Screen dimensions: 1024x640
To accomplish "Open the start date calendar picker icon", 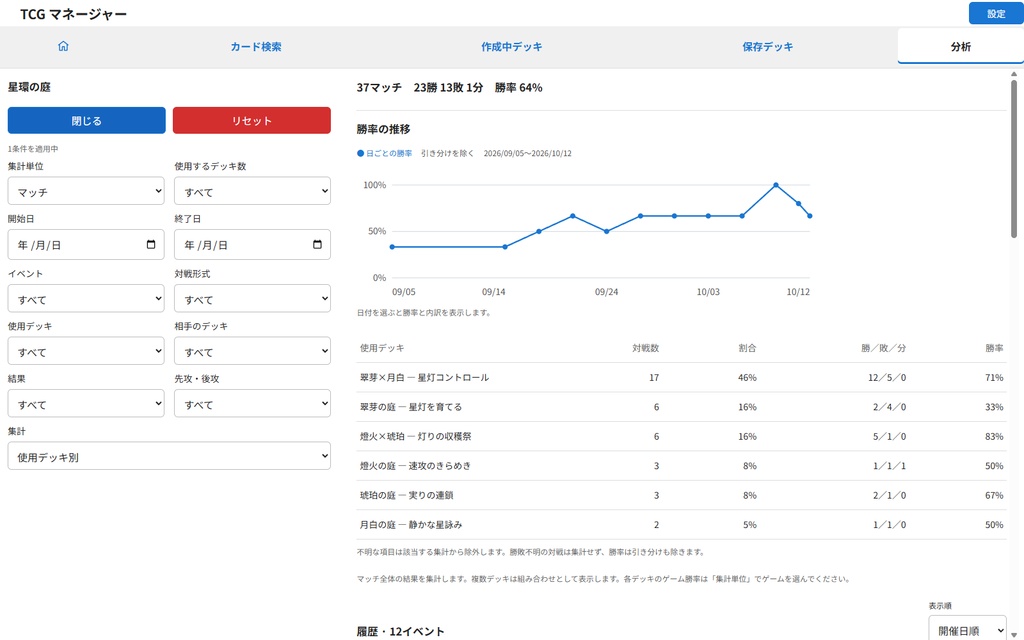I will click(x=151, y=245).
